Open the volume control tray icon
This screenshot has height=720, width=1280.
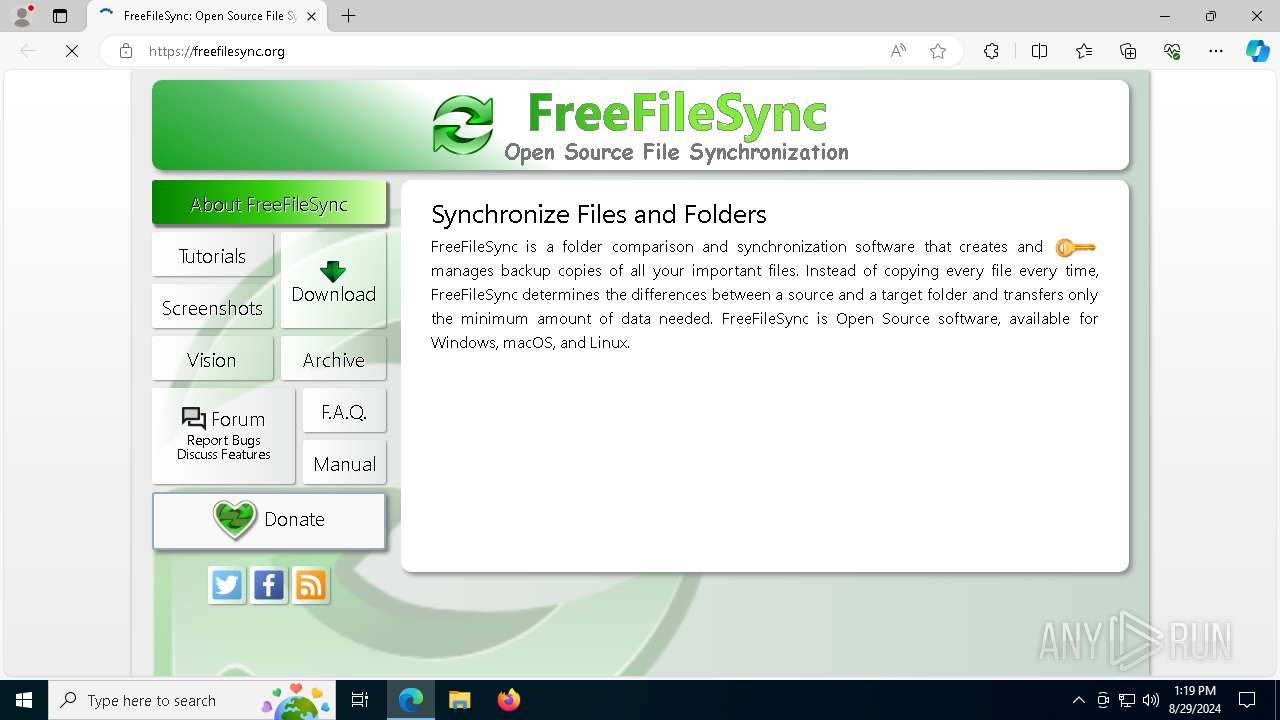point(1151,700)
